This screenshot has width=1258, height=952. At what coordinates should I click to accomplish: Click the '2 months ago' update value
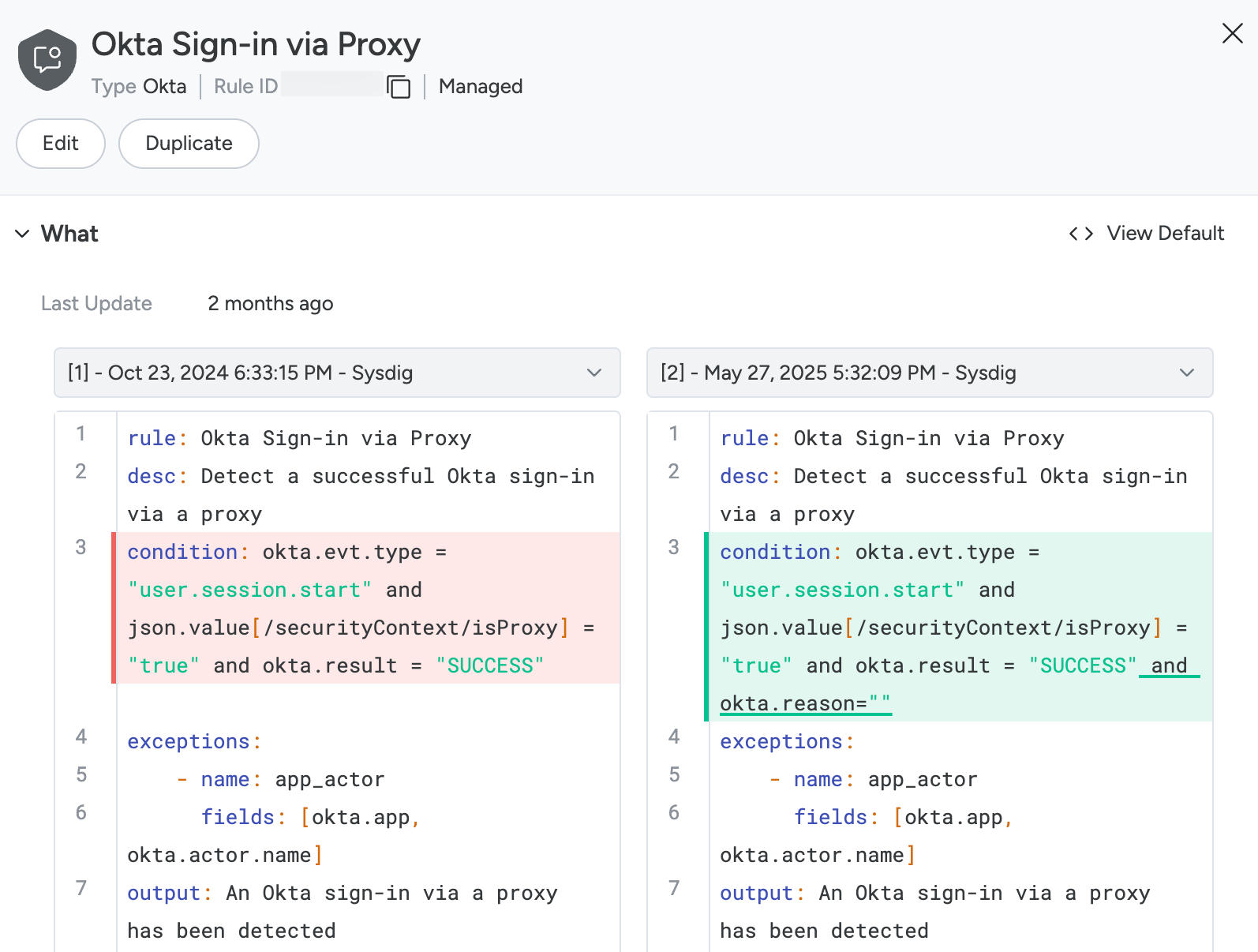[x=271, y=304]
